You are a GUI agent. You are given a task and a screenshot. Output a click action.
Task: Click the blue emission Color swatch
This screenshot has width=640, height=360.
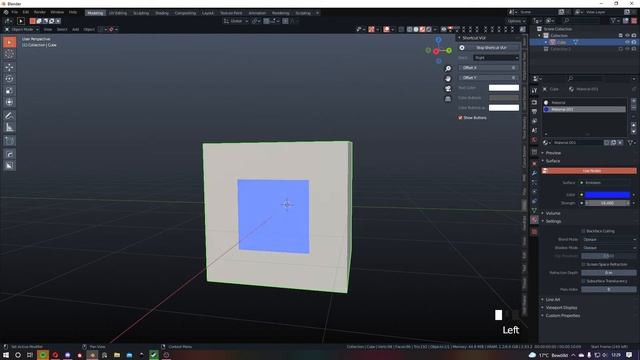tap(607, 195)
